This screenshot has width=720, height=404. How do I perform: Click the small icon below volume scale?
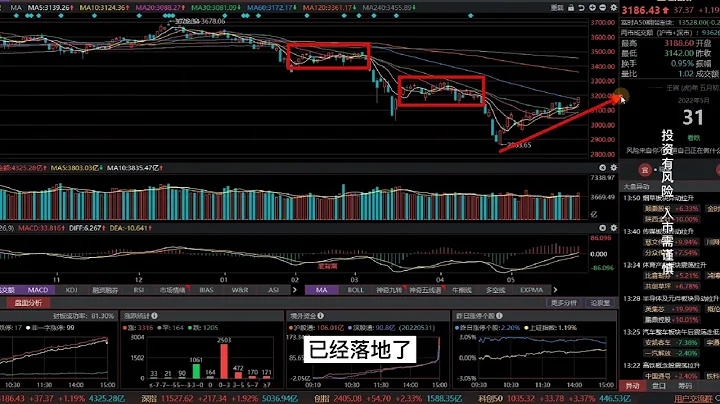coord(594,214)
